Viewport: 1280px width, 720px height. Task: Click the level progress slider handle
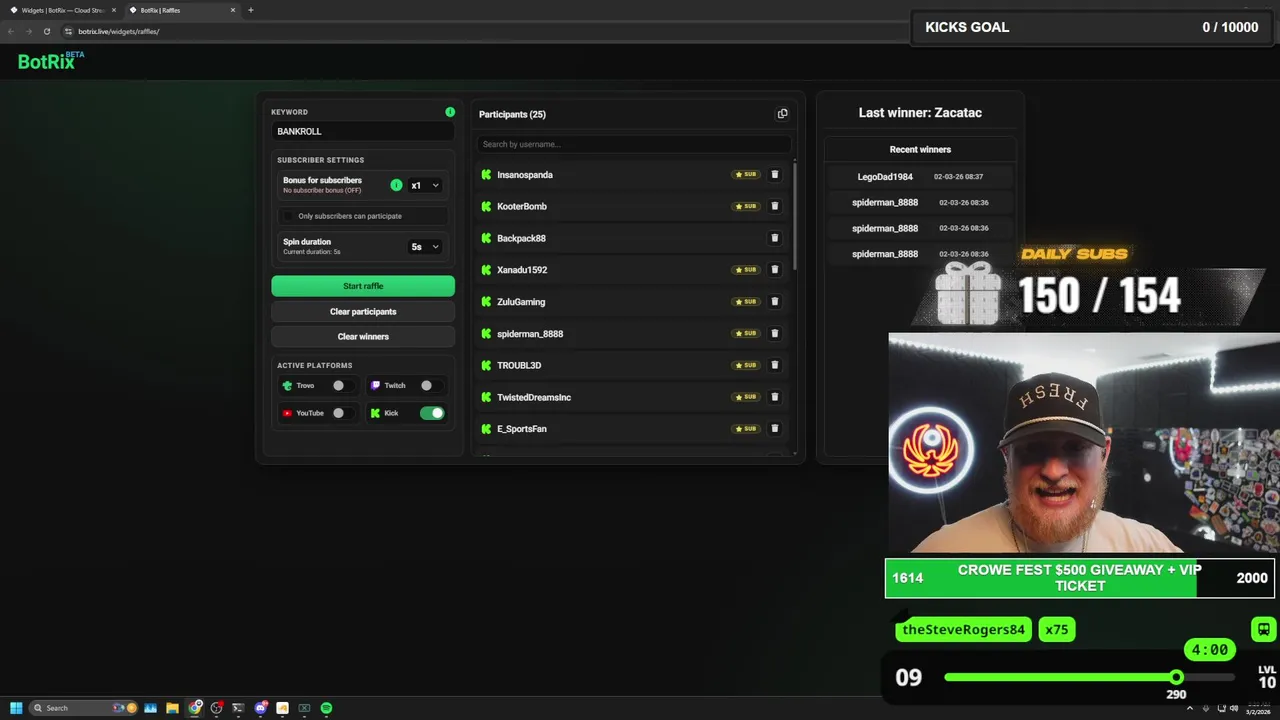(x=1176, y=677)
